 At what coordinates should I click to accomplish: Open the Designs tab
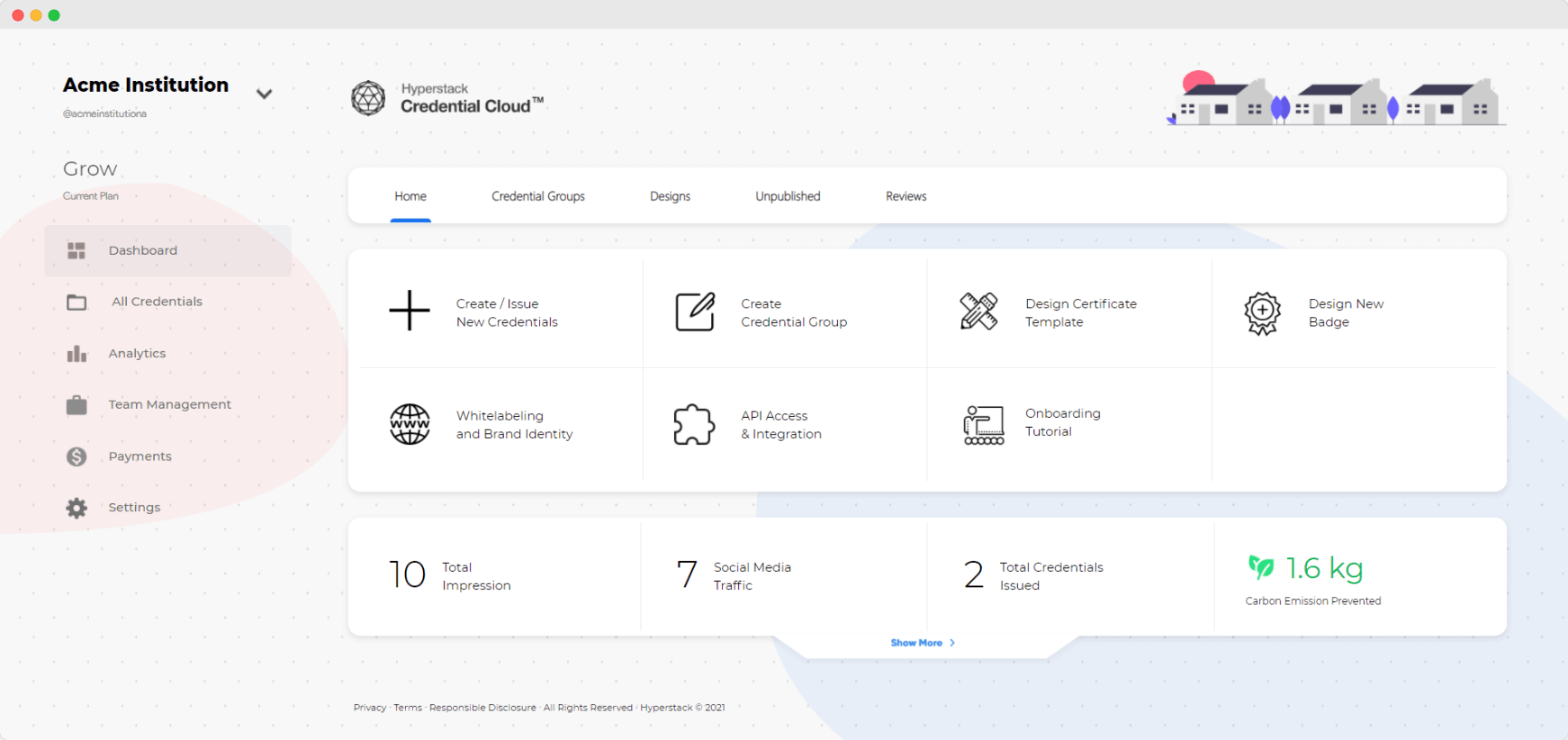(671, 196)
